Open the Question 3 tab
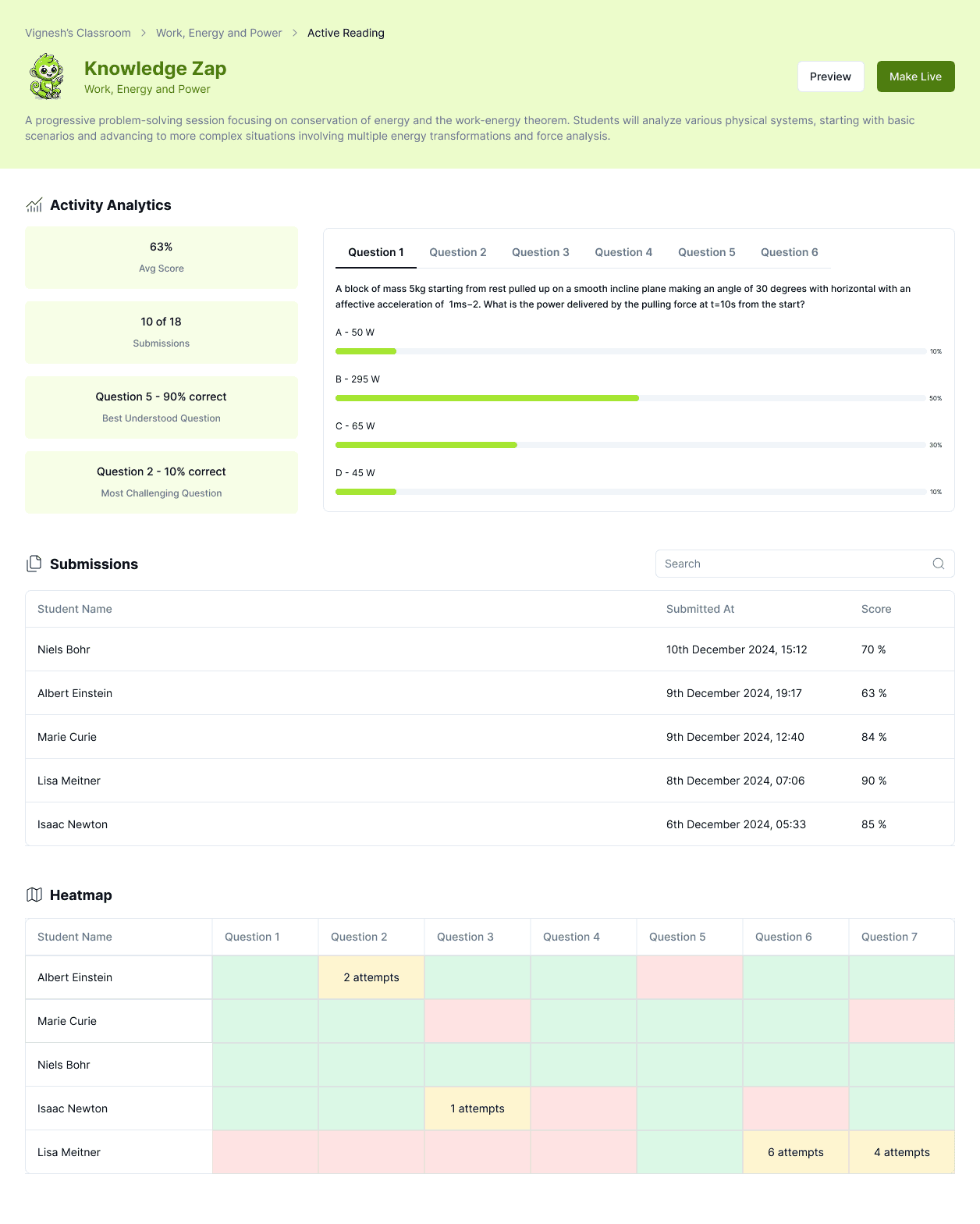This screenshot has width=980, height=1224. tap(541, 252)
